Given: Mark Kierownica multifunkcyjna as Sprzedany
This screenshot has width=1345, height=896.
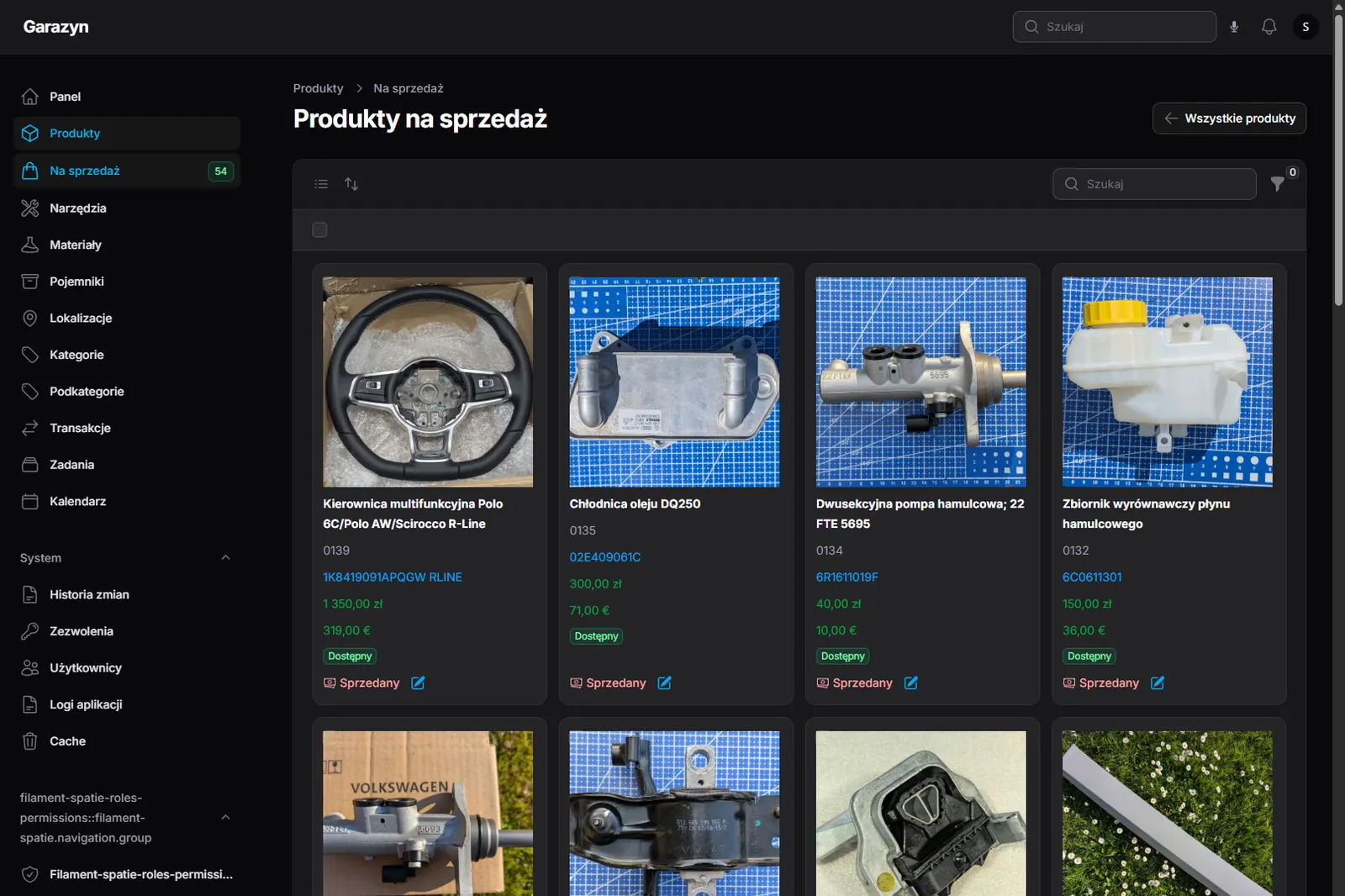Looking at the screenshot, I should click(361, 683).
